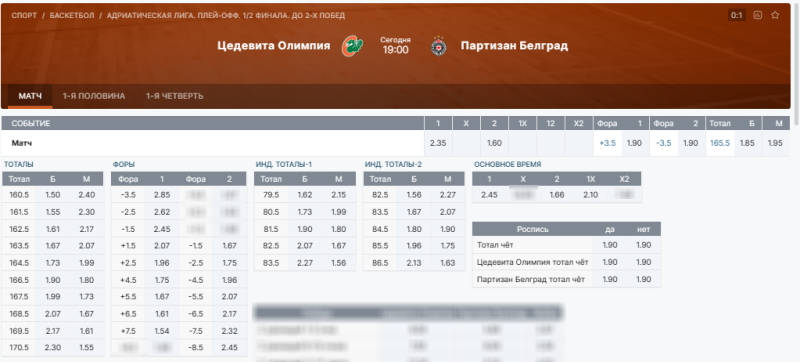Click Cedevita Olimpija green team logo

click(x=352, y=46)
